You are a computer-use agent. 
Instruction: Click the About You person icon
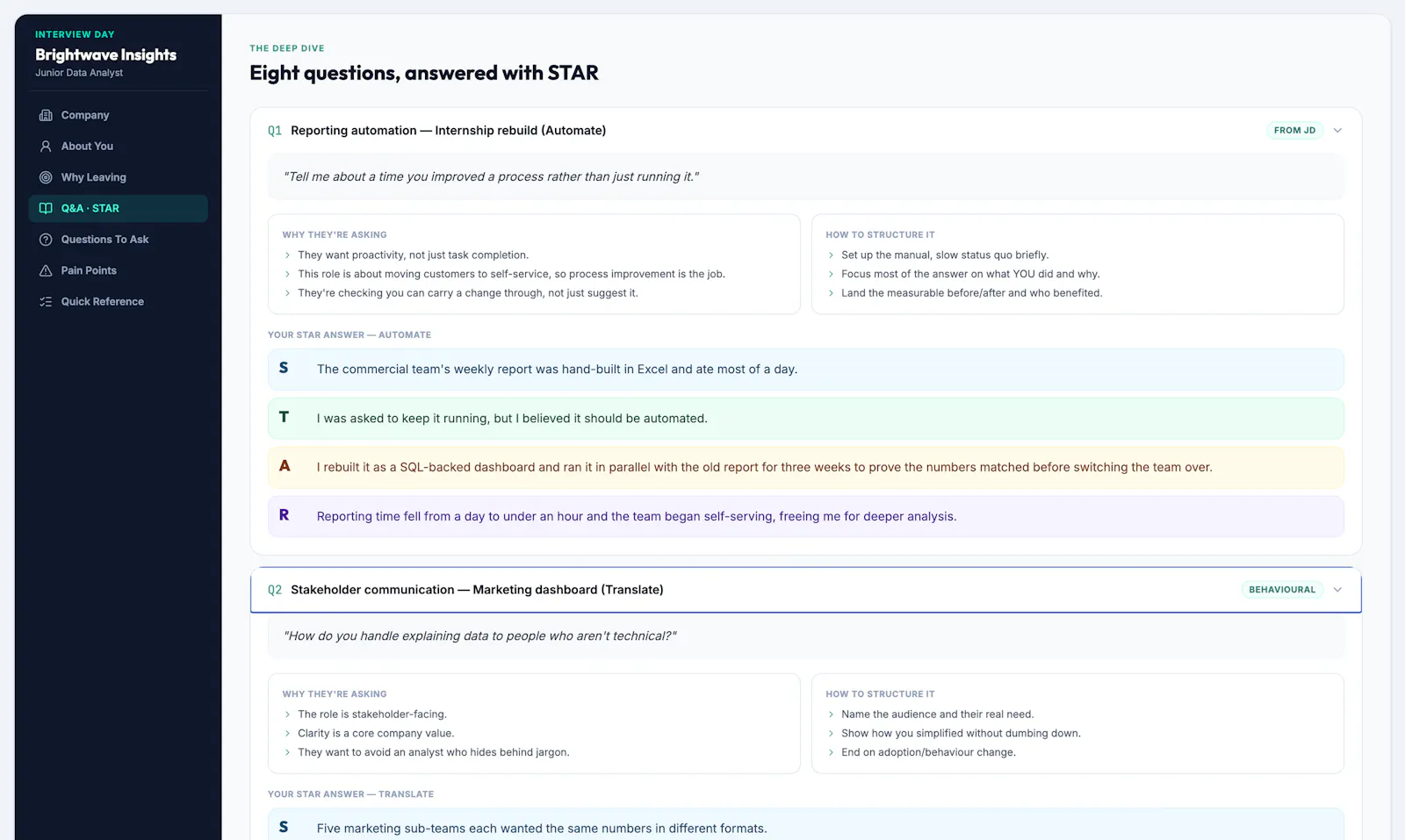[46, 147]
